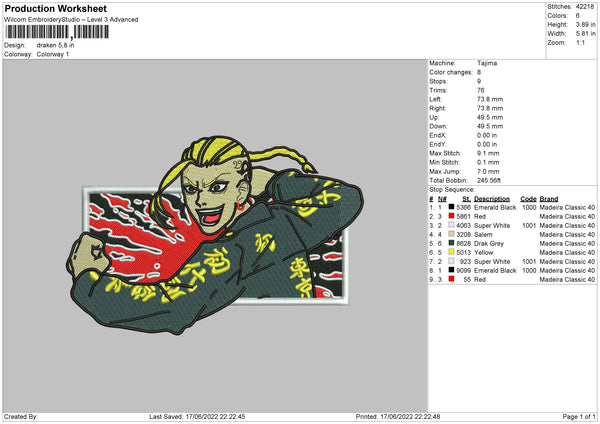Click the 'Color changes:' label
The image size is (600, 424).
click(x=451, y=72)
